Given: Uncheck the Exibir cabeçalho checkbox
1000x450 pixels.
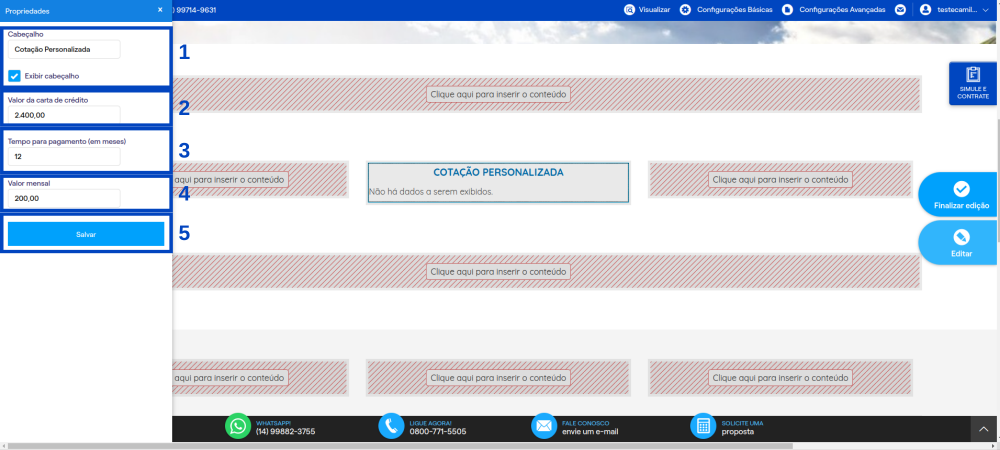Looking at the screenshot, I should coord(15,76).
